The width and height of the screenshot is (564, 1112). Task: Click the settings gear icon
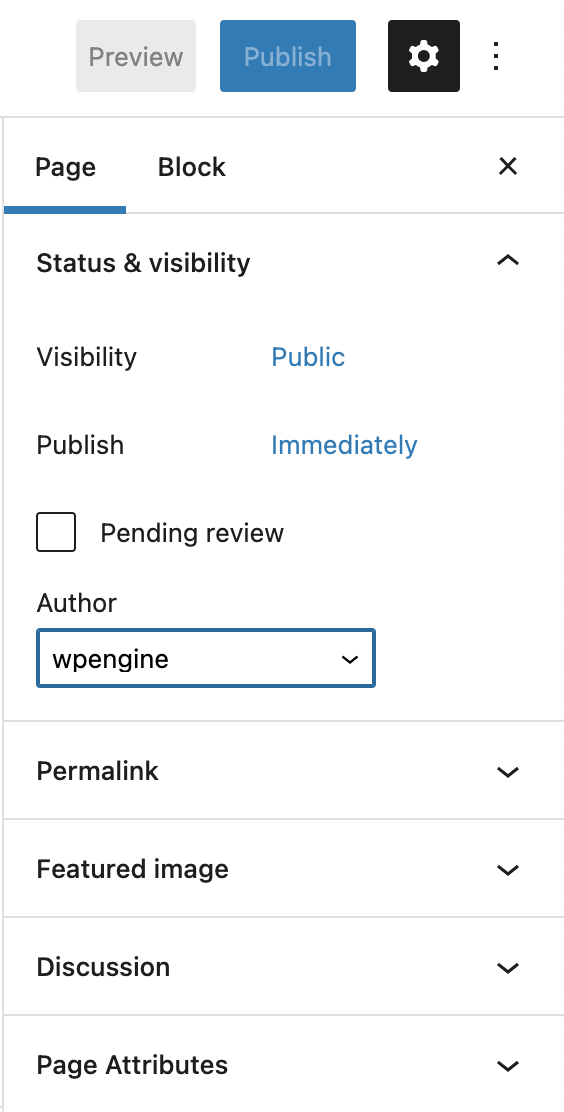(424, 56)
